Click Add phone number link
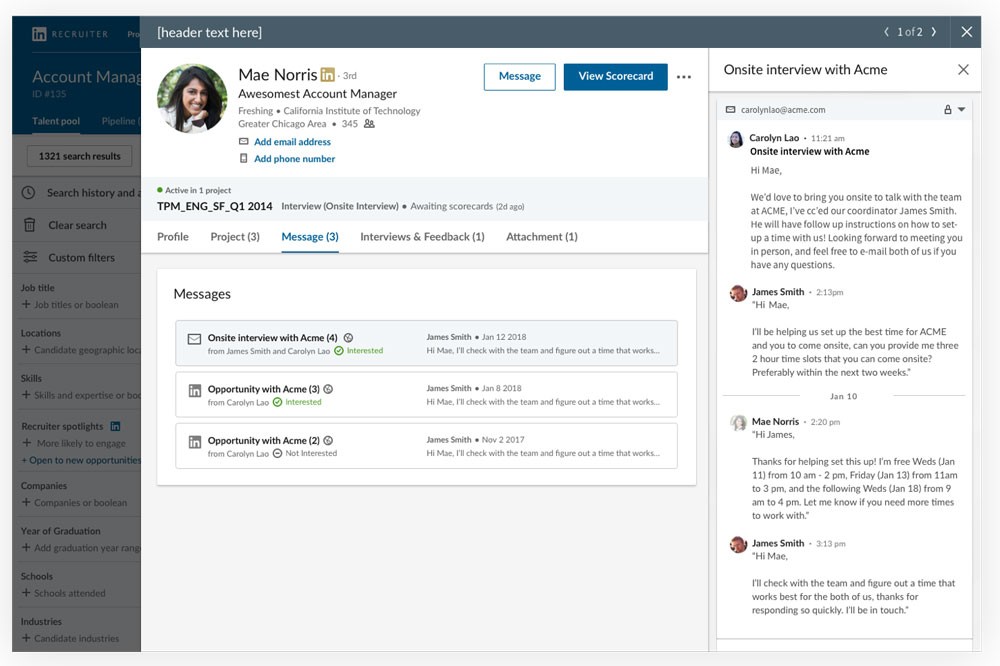Viewport: 1000px width, 666px height. [x=294, y=159]
